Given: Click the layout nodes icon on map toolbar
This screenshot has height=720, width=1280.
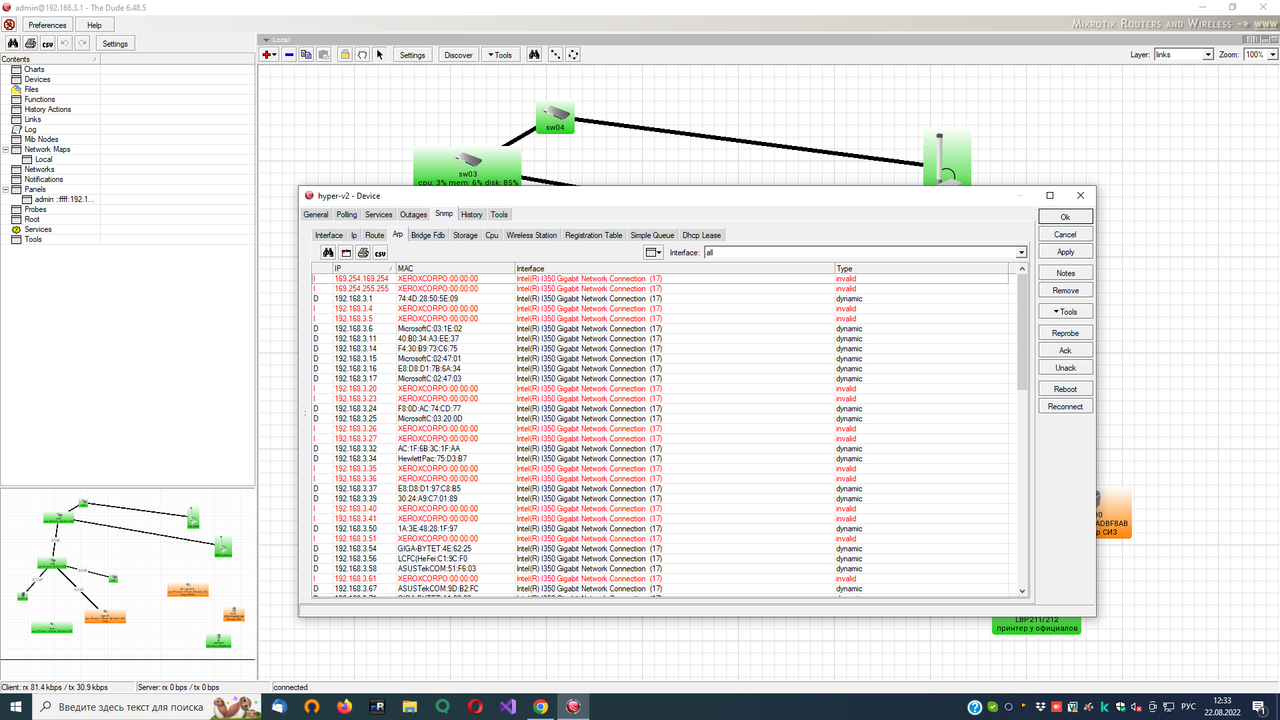Looking at the screenshot, I should pos(555,55).
